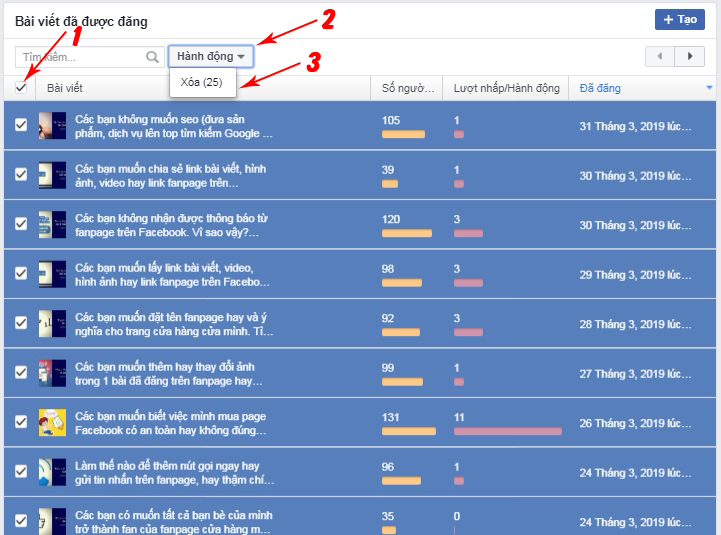Screen dimensions: 721x535
Task: Uncheck the 'mua page Facebook' post checkbox
Action: [21, 422]
